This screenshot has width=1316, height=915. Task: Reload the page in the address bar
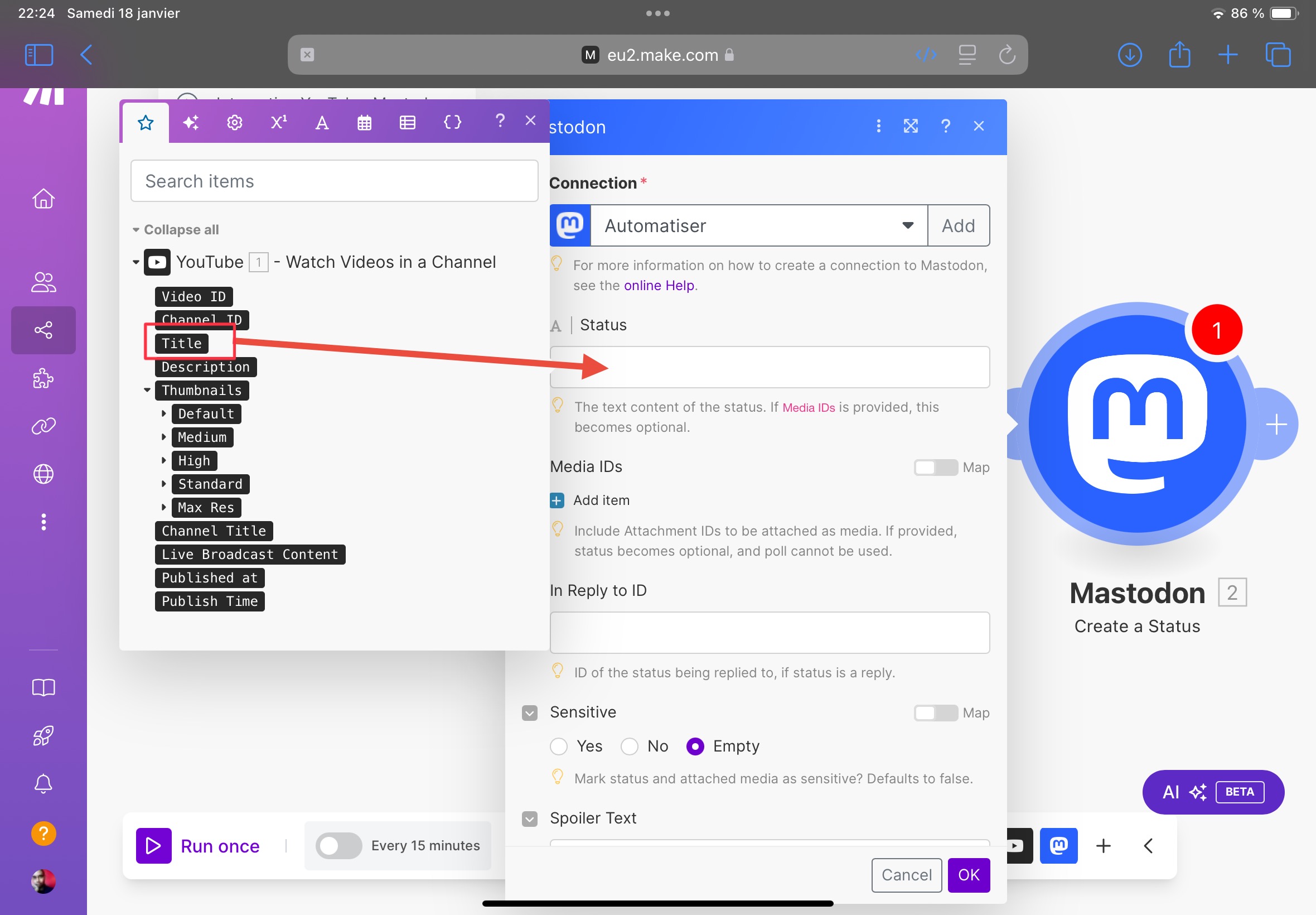1007,55
